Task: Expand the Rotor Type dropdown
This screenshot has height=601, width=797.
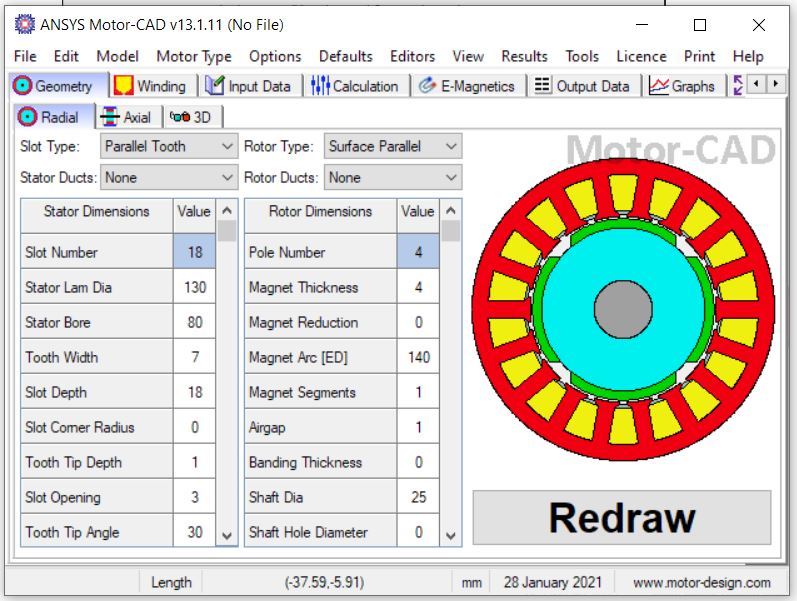Action: tap(393, 146)
